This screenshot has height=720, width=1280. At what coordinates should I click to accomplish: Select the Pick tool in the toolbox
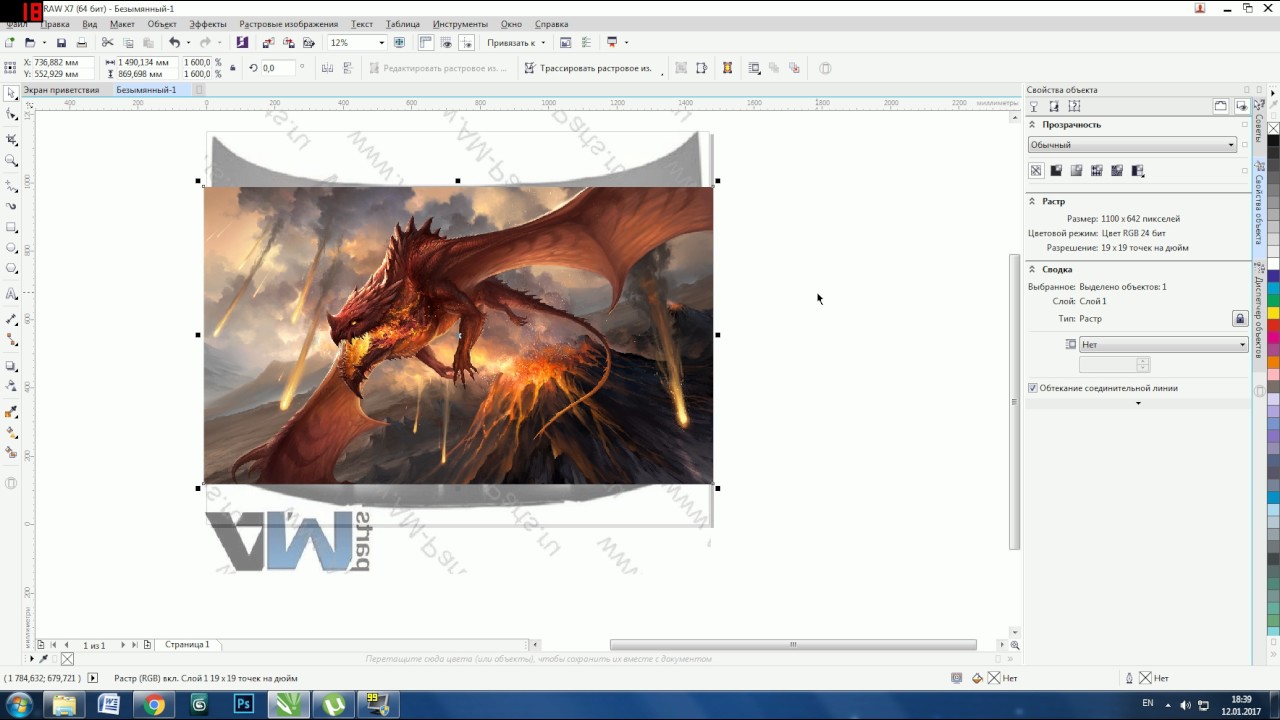coord(12,93)
